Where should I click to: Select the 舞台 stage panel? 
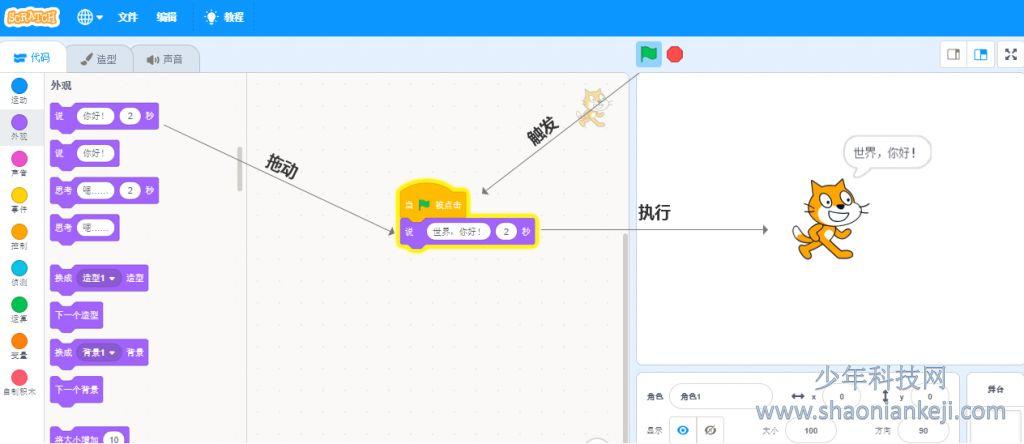(995, 408)
